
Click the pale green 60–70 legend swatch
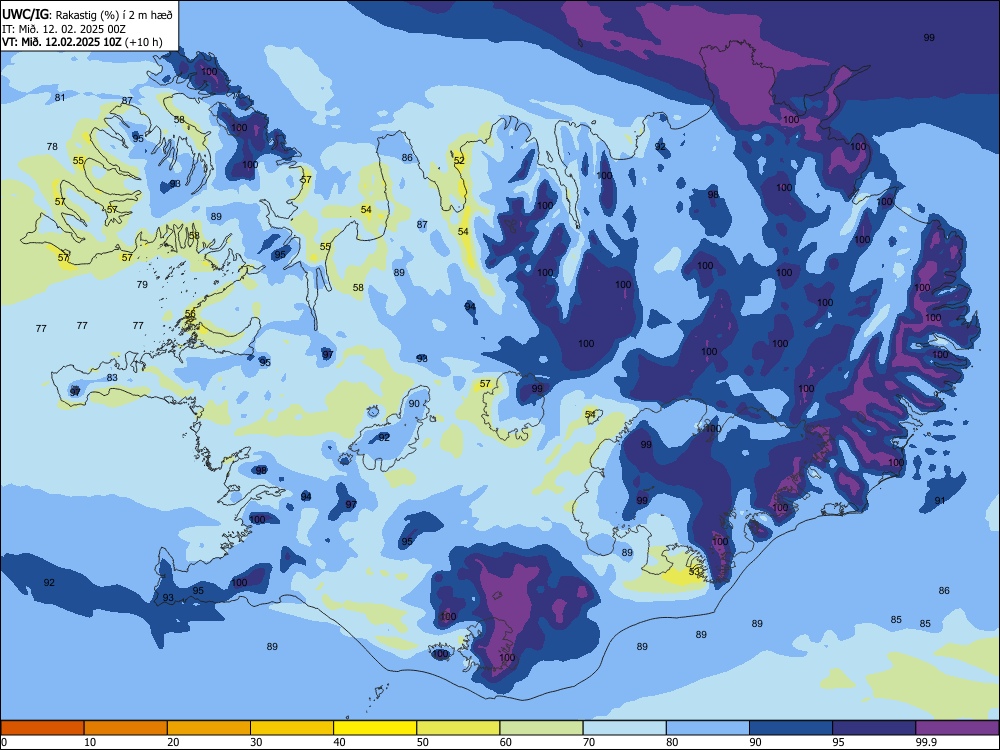[541, 728]
